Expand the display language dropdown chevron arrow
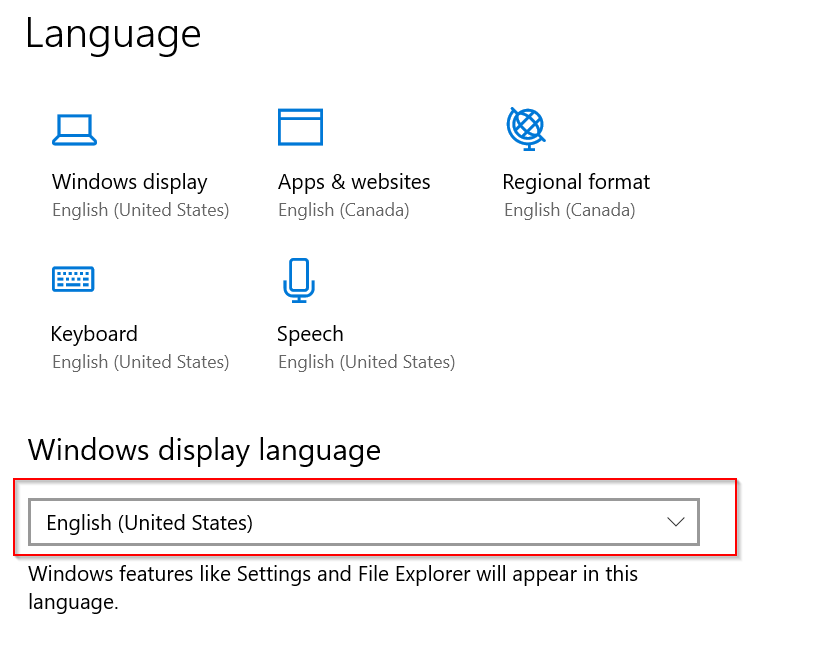The height and width of the screenshot is (659, 831). (x=675, y=522)
